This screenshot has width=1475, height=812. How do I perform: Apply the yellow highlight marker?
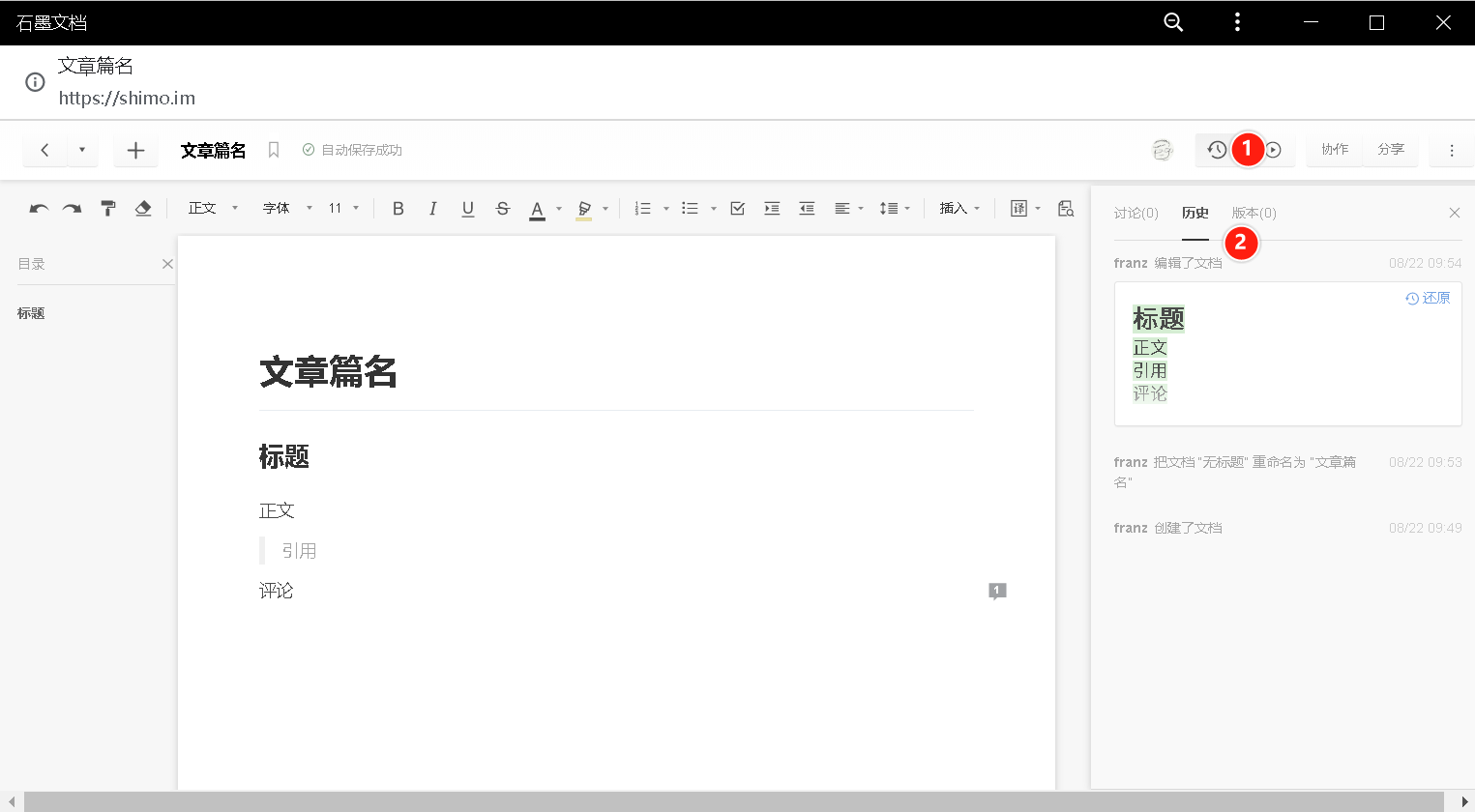(584, 209)
